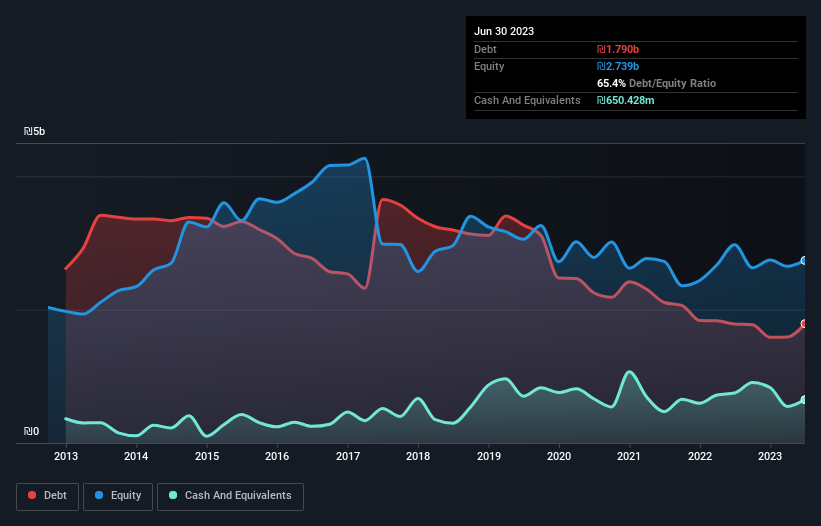
Task: Click Cash And Equivalents label in tooltip
Action: tap(527, 100)
